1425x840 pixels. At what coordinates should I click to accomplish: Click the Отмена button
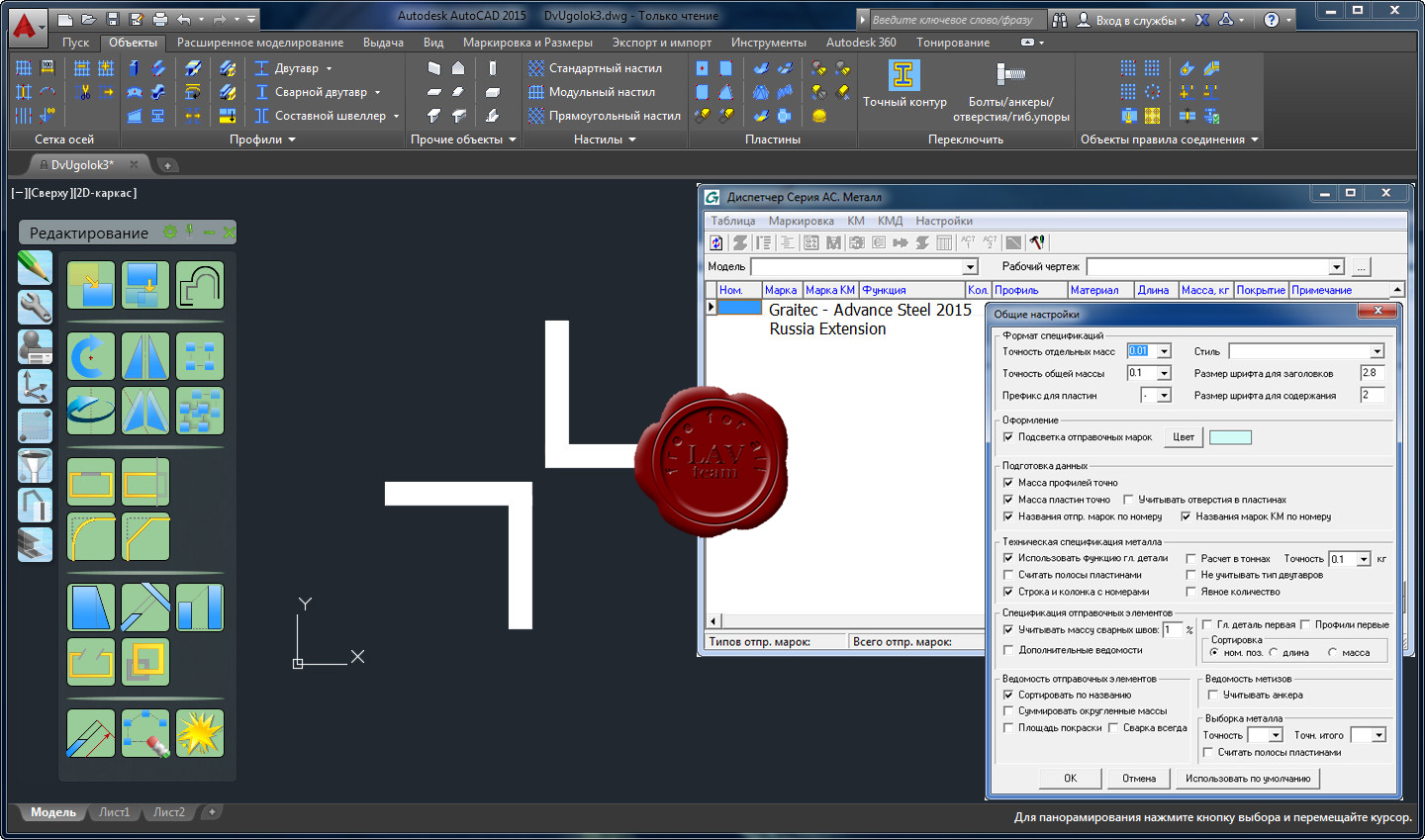[x=1139, y=779]
